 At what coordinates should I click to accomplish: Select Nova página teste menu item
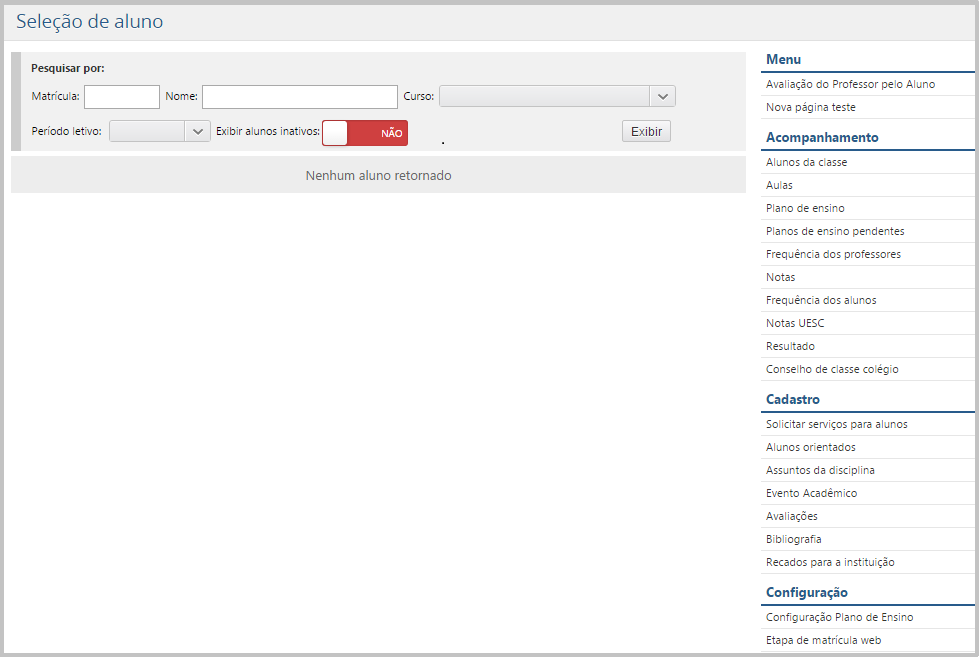click(810, 107)
